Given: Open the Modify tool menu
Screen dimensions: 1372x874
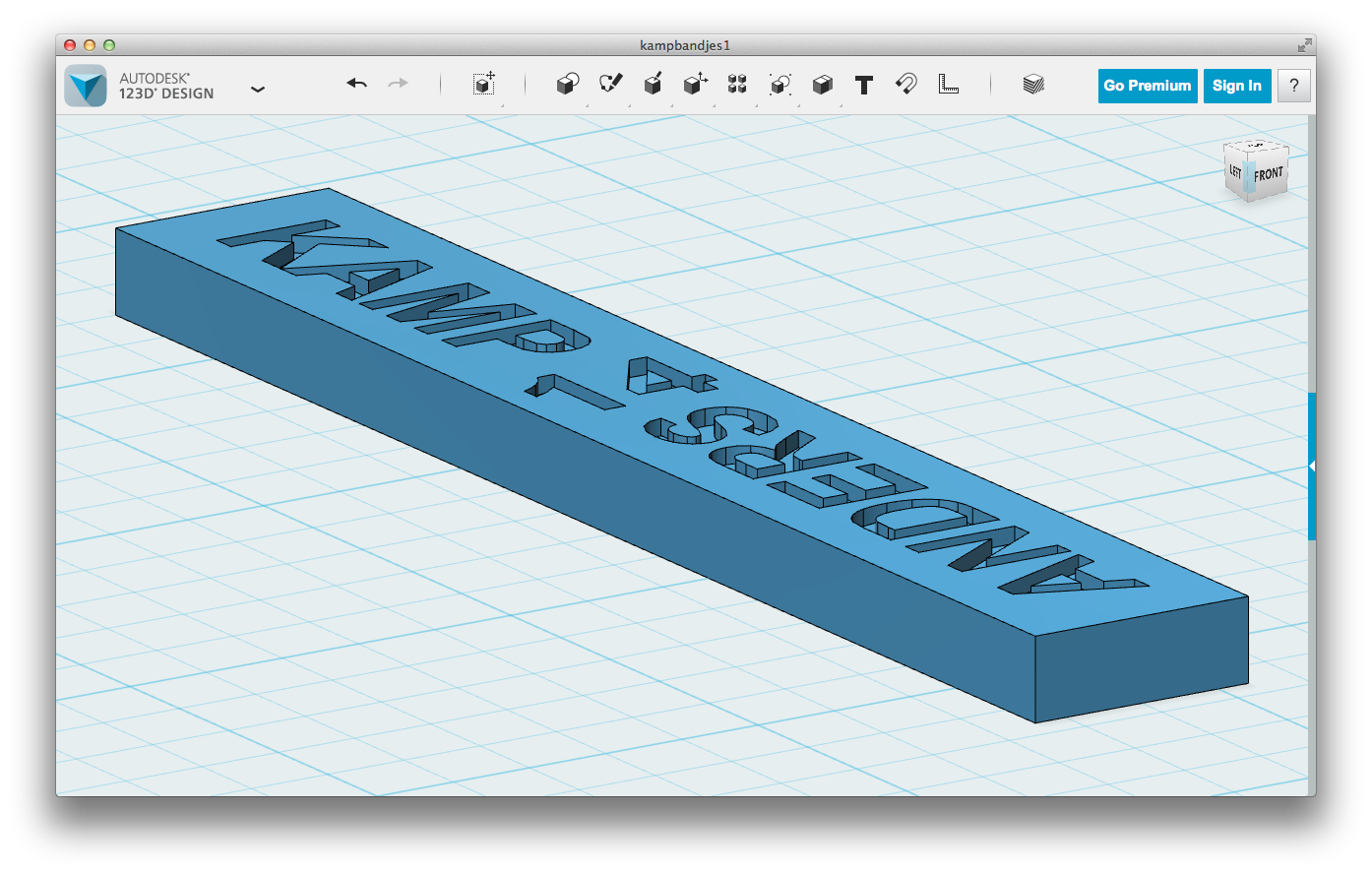Looking at the screenshot, I should [x=695, y=84].
